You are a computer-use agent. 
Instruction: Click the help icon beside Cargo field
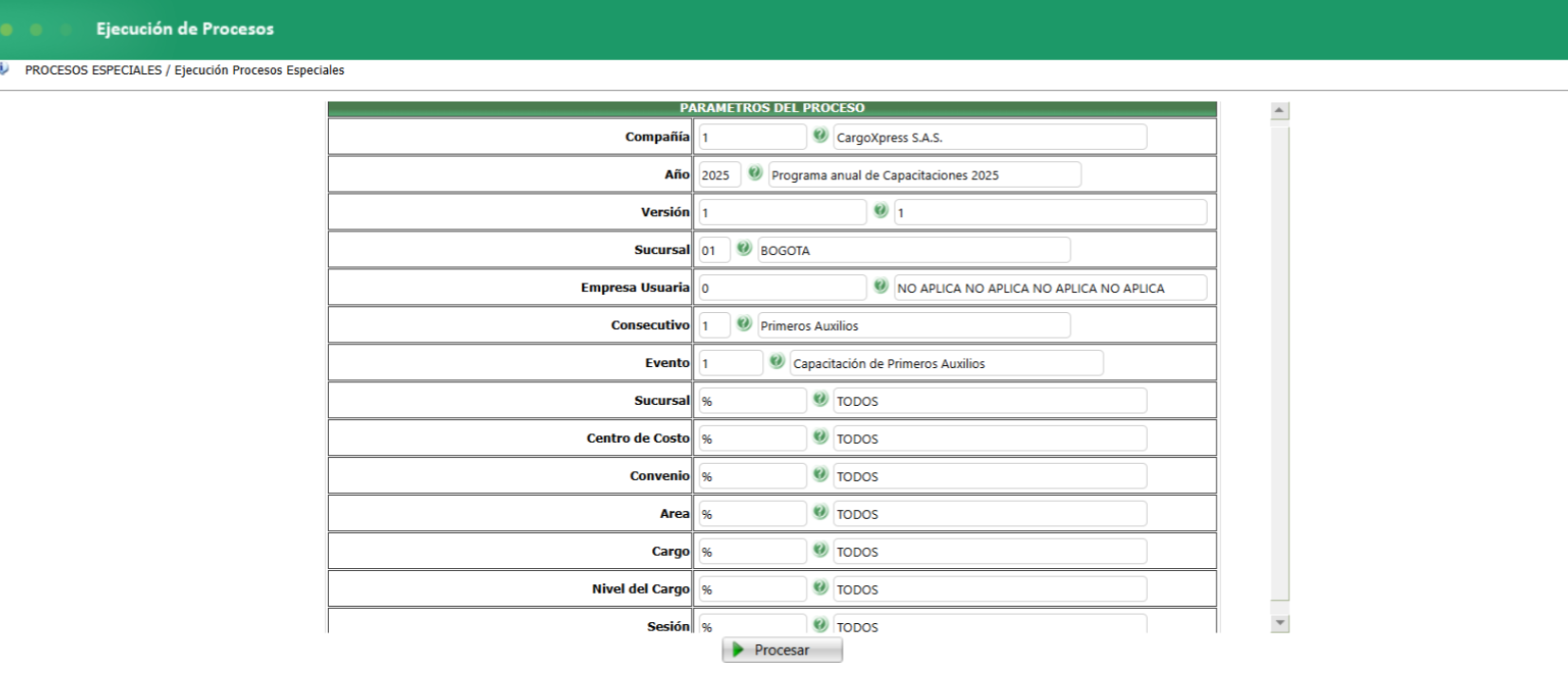tap(820, 550)
